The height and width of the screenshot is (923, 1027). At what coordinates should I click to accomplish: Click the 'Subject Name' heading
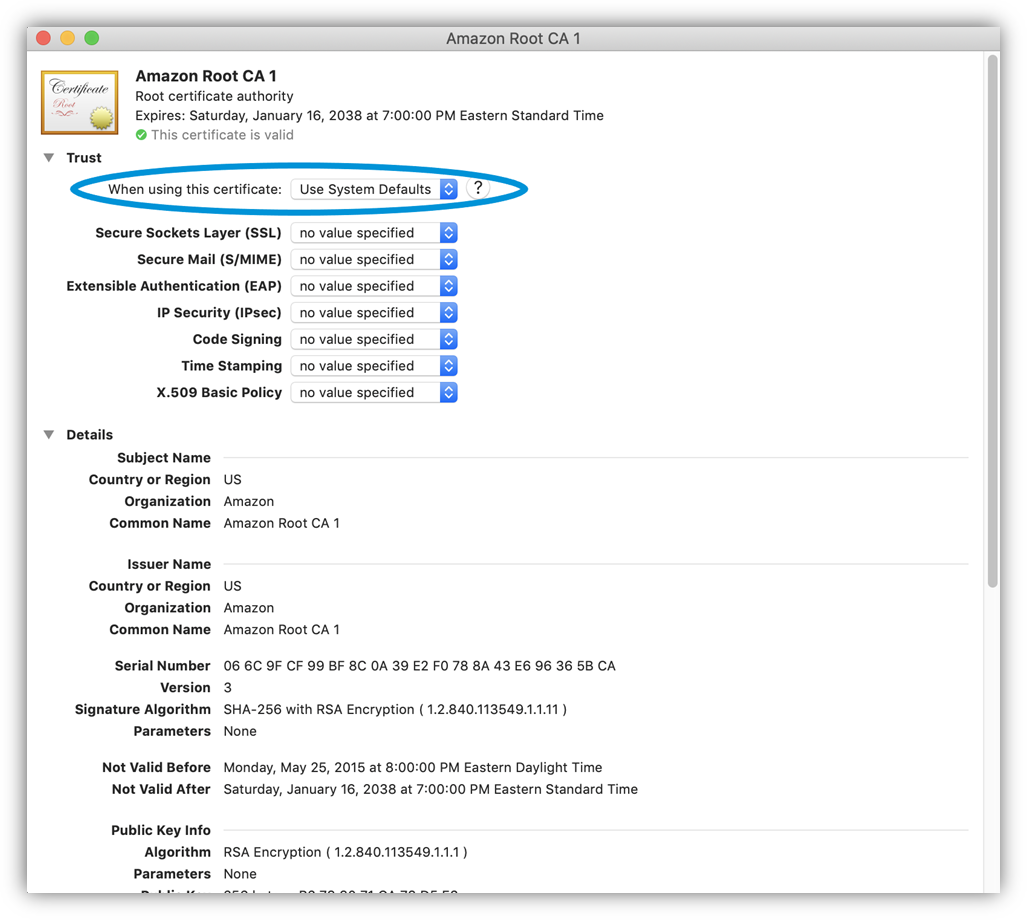click(164, 458)
